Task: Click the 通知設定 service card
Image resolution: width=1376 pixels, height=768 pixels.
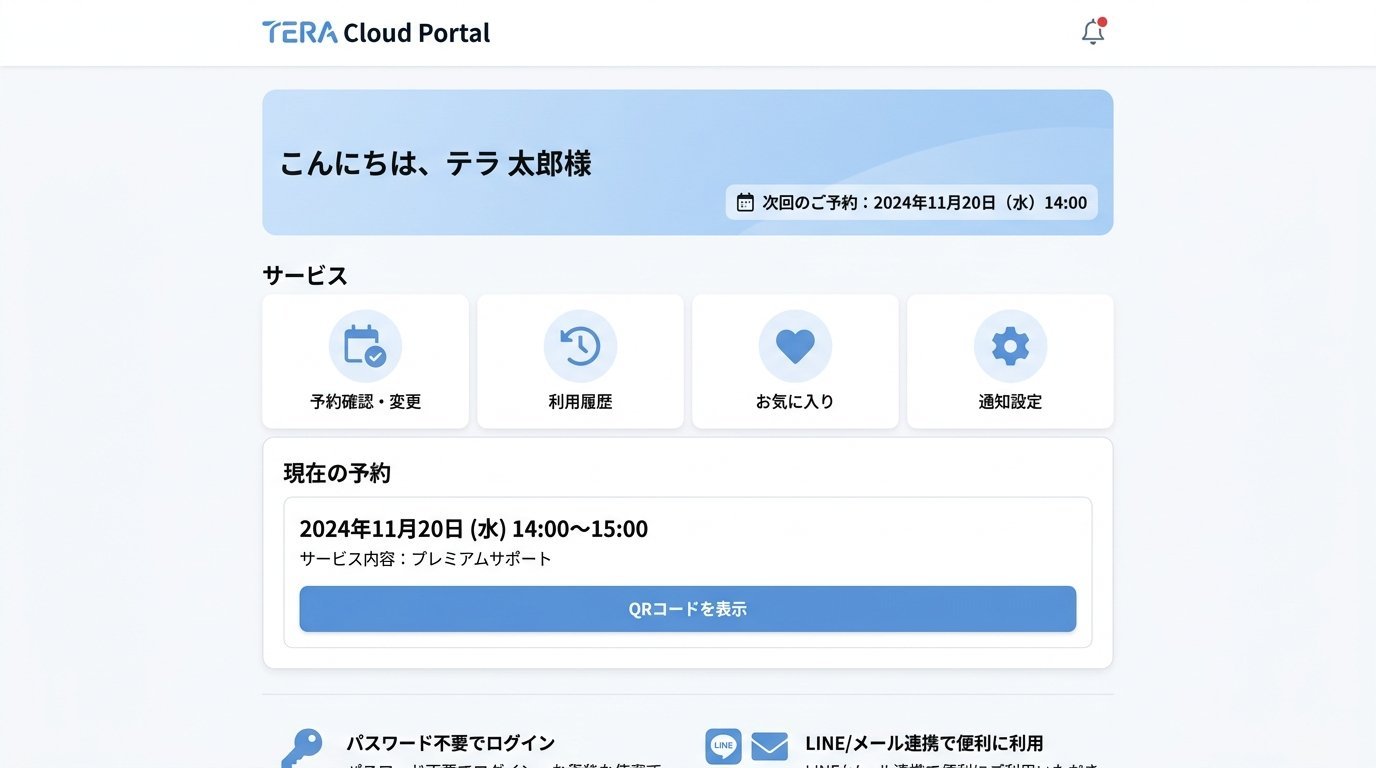Action: point(1010,361)
